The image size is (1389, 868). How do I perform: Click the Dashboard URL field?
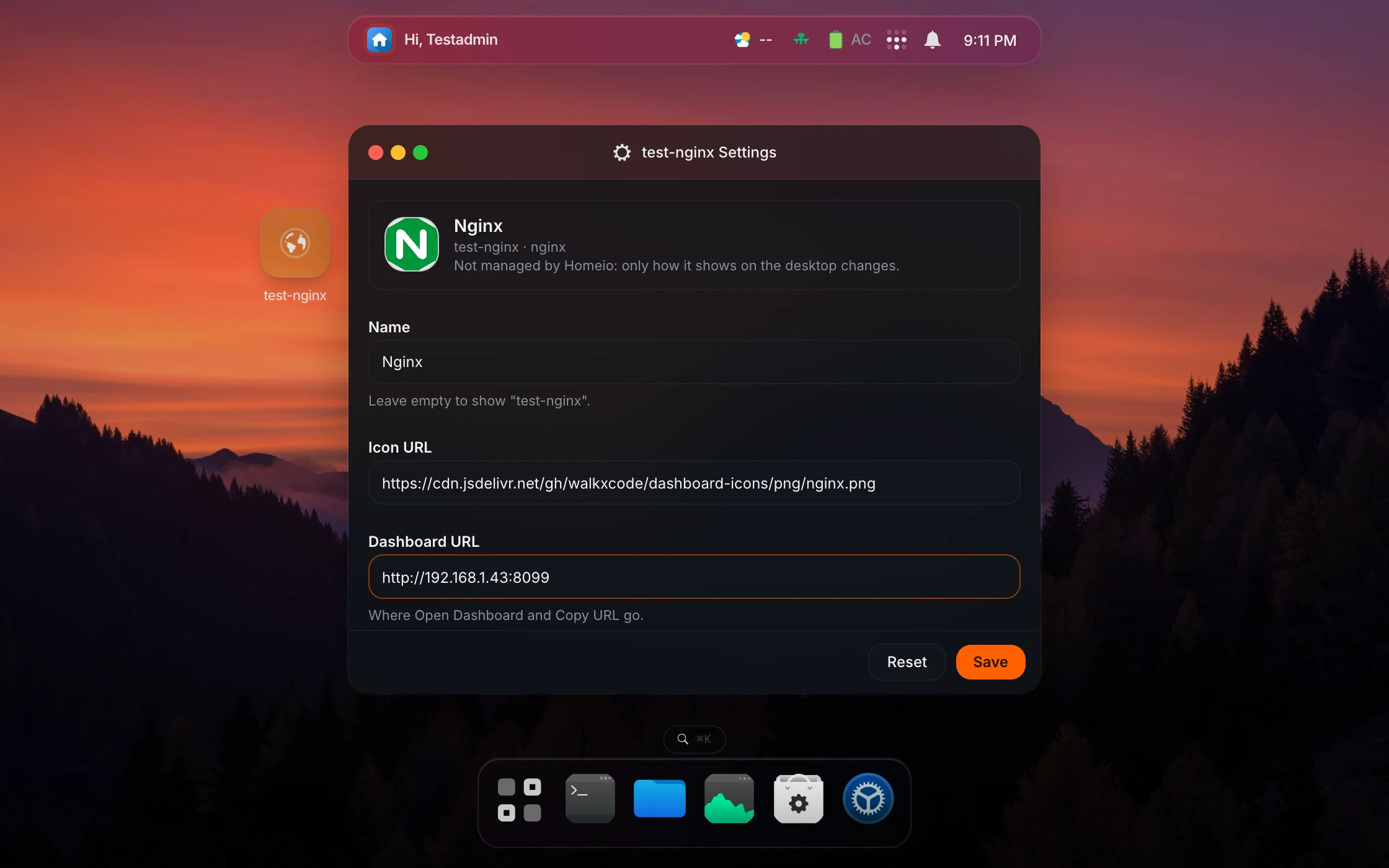click(x=694, y=577)
